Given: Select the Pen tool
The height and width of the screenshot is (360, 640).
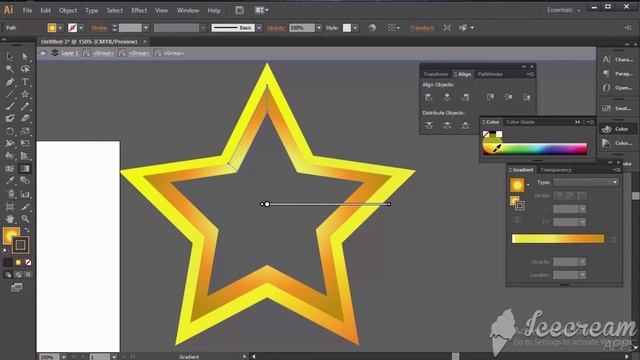Looking at the screenshot, I should point(10,82).
